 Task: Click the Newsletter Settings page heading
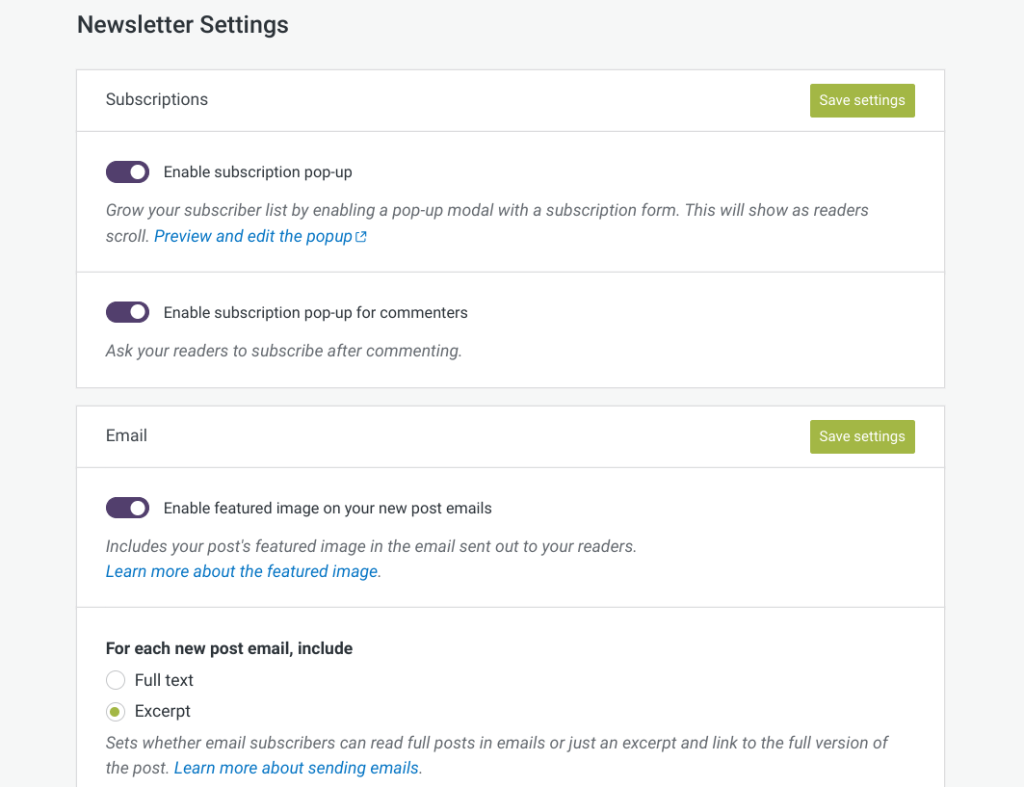183,25
